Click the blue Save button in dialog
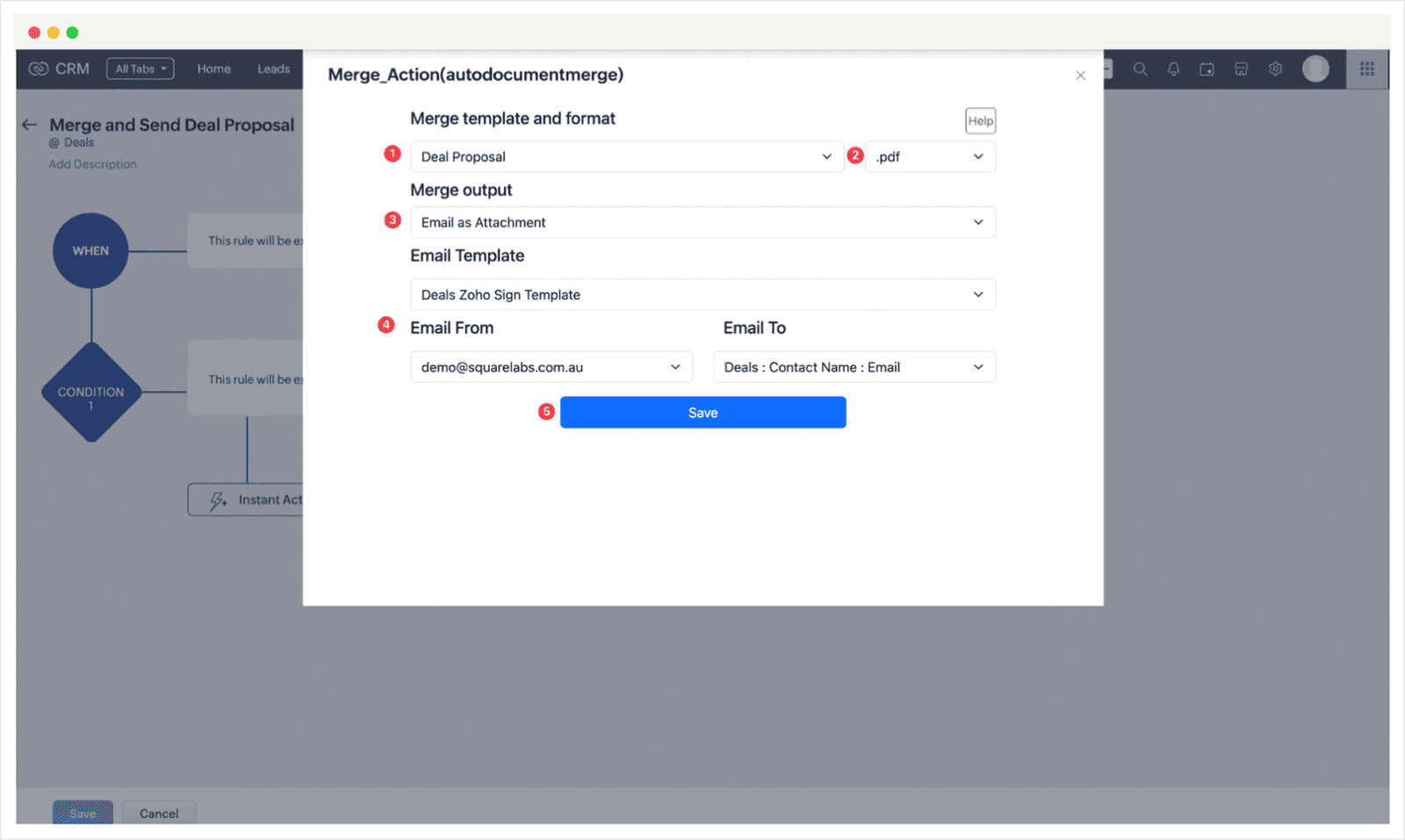Image resolution: width=1405 pixels, height=840 pixels. click(703, 413)
